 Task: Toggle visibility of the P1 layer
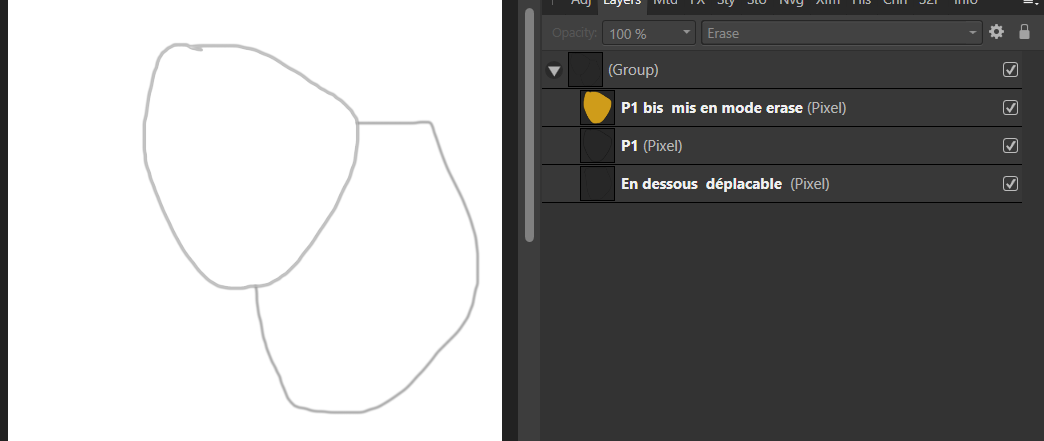pyautogui.click(x=1010, y=145)
